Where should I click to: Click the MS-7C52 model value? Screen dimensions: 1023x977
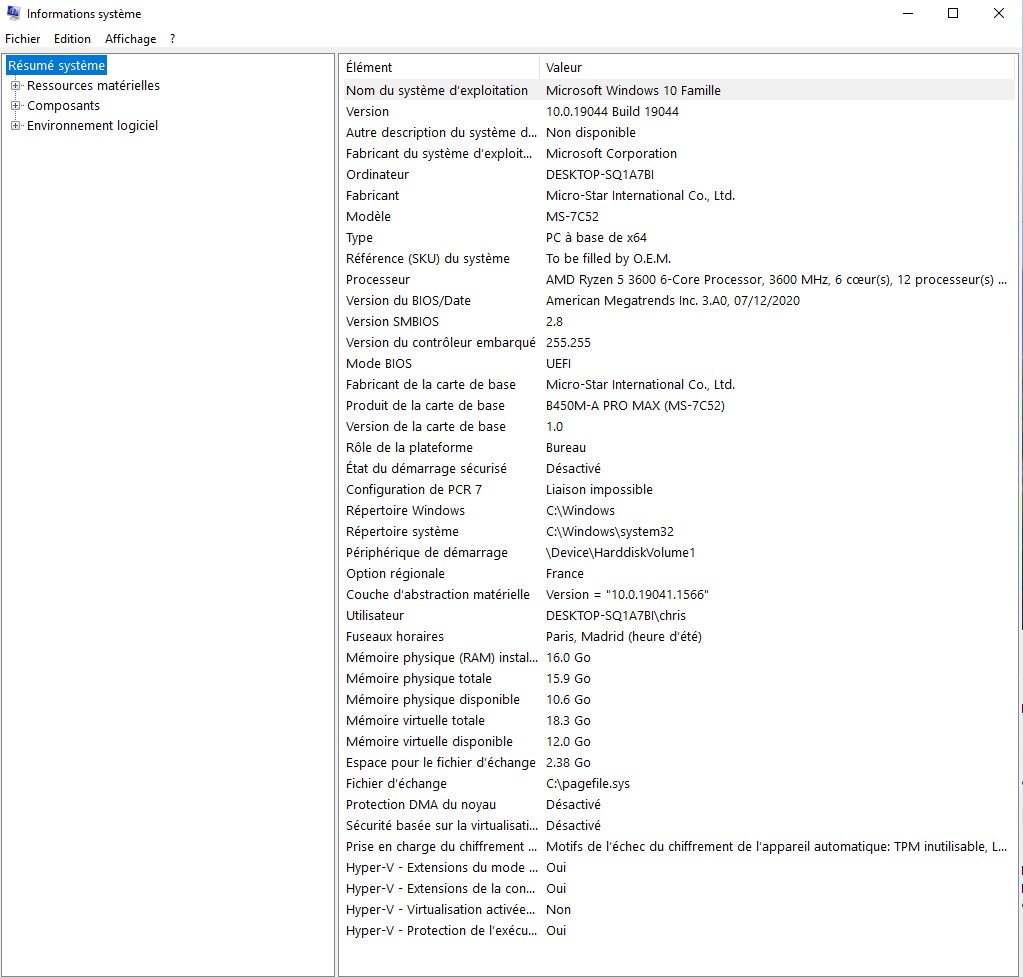tap(572, 217)
